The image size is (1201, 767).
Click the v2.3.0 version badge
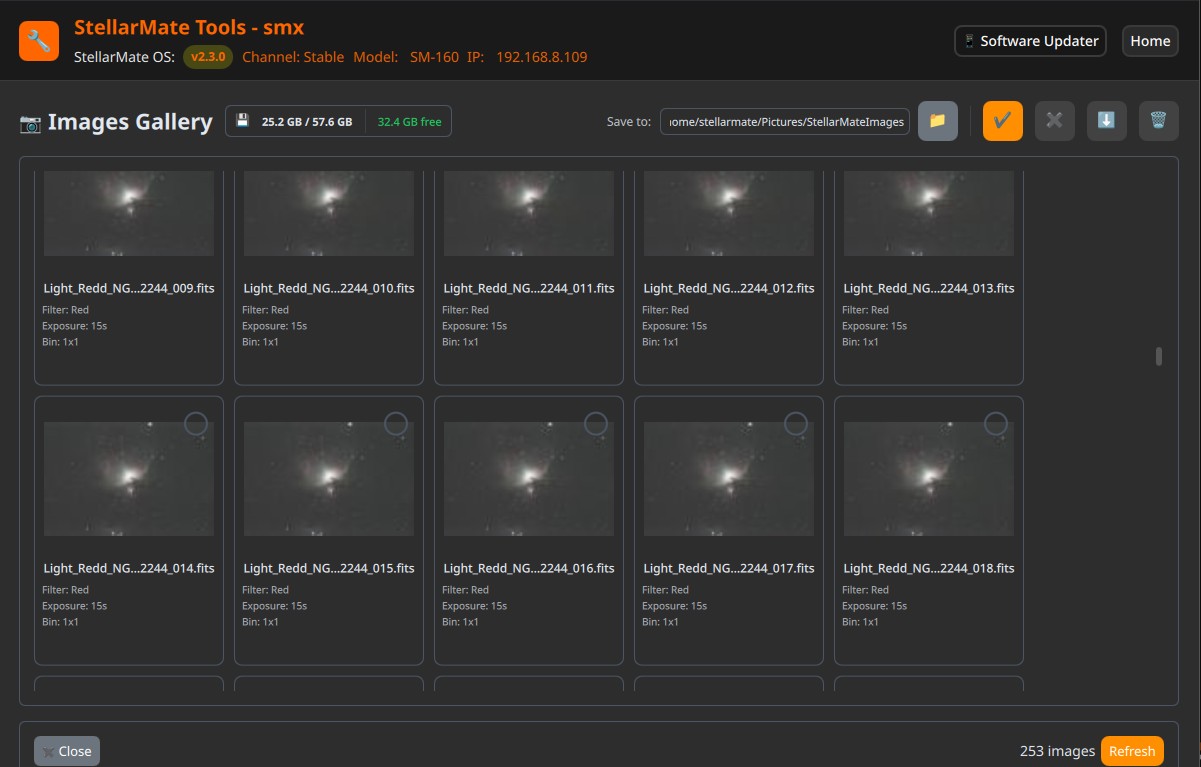208,57
